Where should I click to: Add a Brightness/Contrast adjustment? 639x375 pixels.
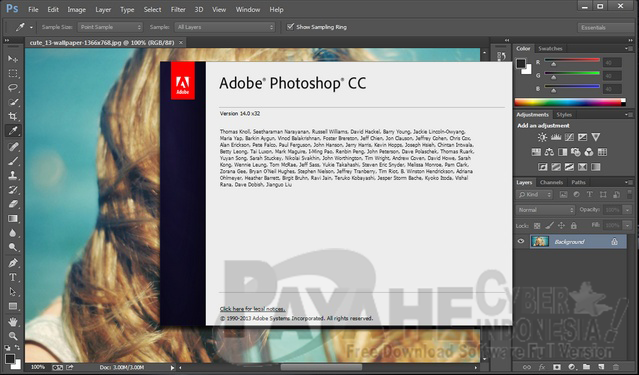(x=542, y=137)
